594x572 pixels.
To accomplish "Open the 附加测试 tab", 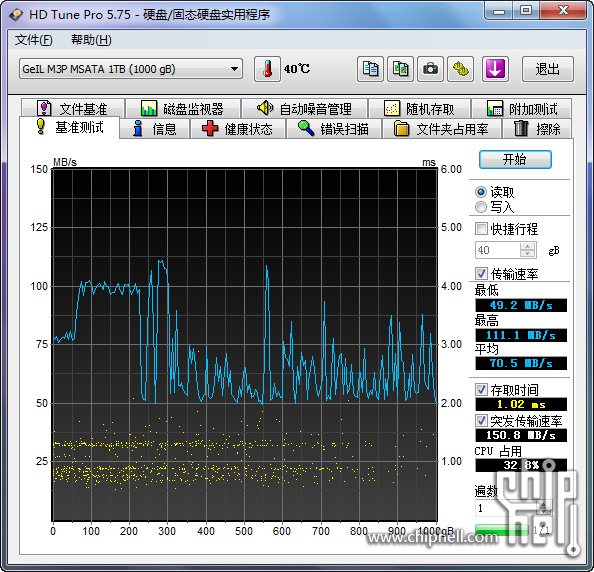I will pos(522,109).
